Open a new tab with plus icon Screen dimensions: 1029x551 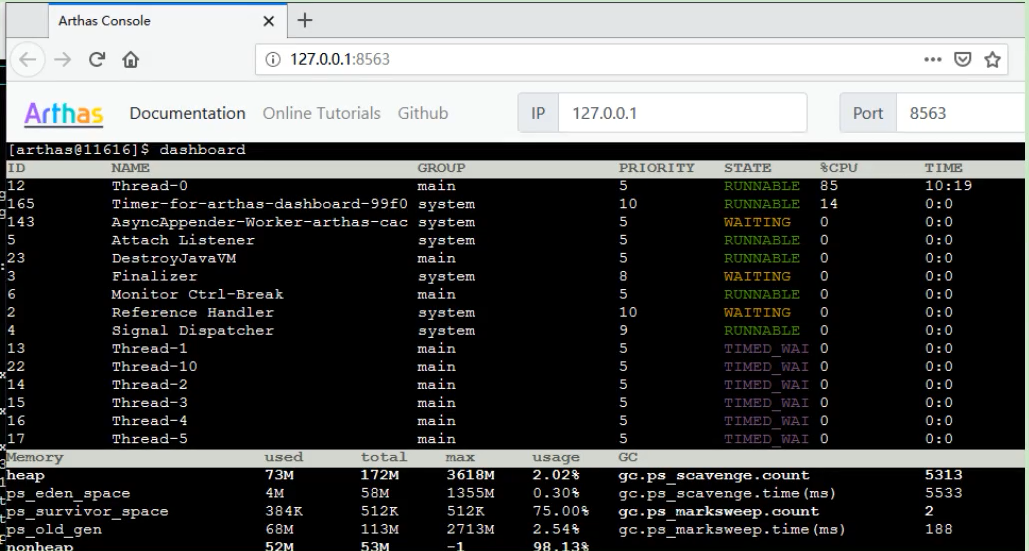[304, 20]
